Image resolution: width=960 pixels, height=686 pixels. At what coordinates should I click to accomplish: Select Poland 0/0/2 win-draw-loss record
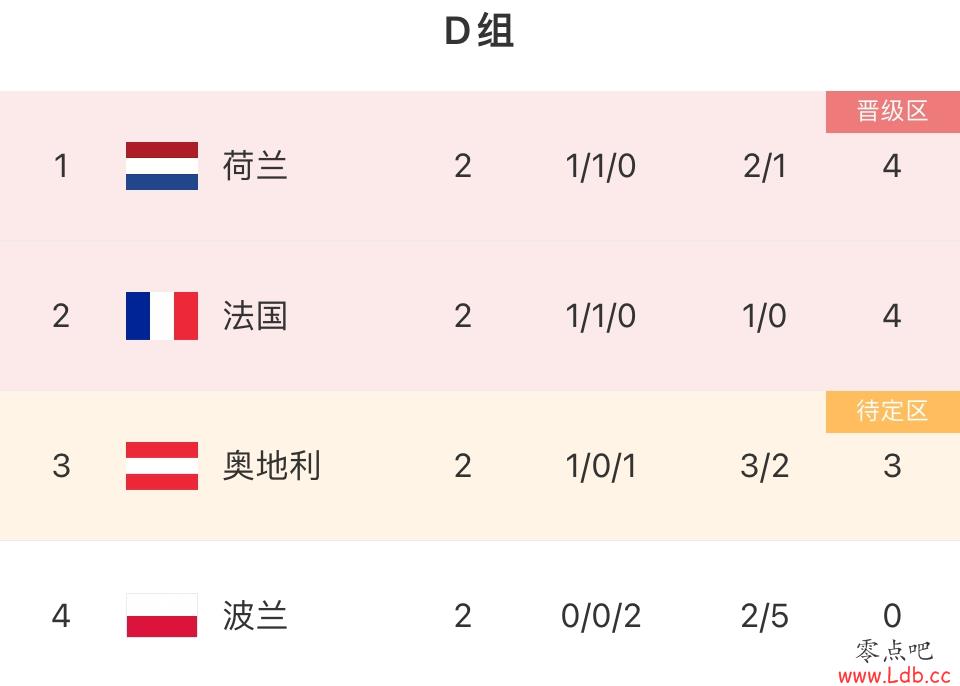click(601, 616)
